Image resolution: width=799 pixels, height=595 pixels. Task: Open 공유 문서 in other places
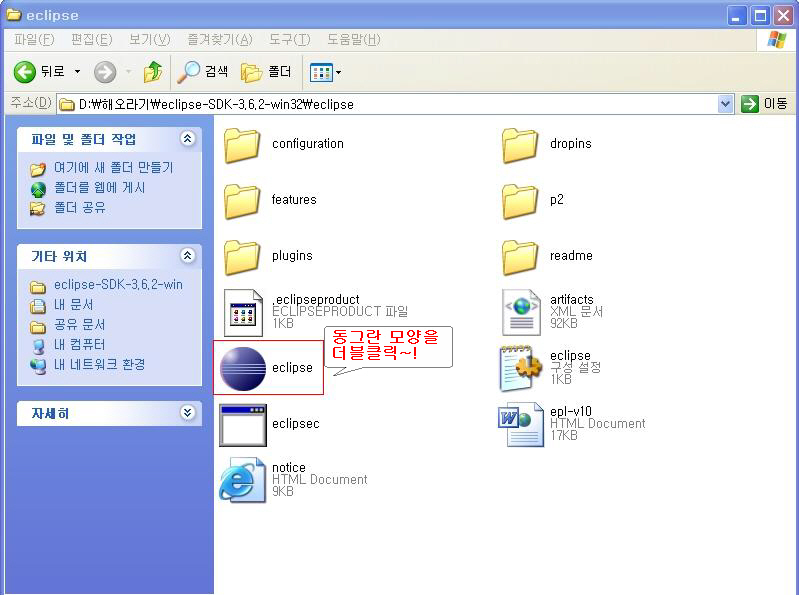point(79,324)
